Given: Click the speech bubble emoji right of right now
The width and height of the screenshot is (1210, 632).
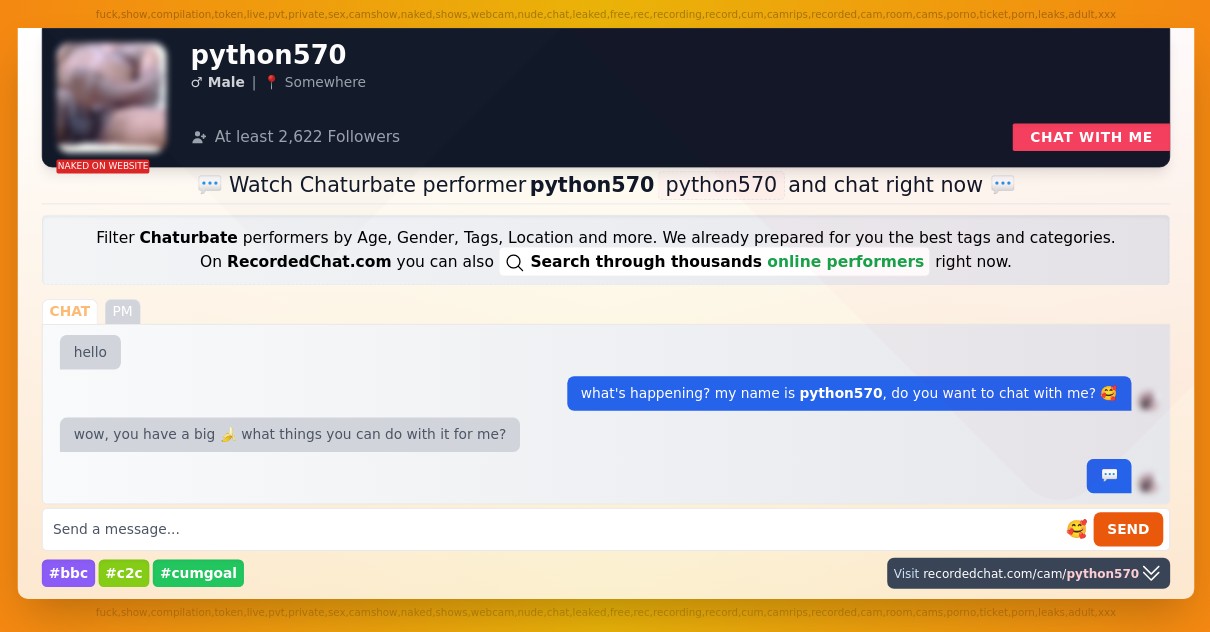Looking at the screenshot, I should tap(1003, 185).
